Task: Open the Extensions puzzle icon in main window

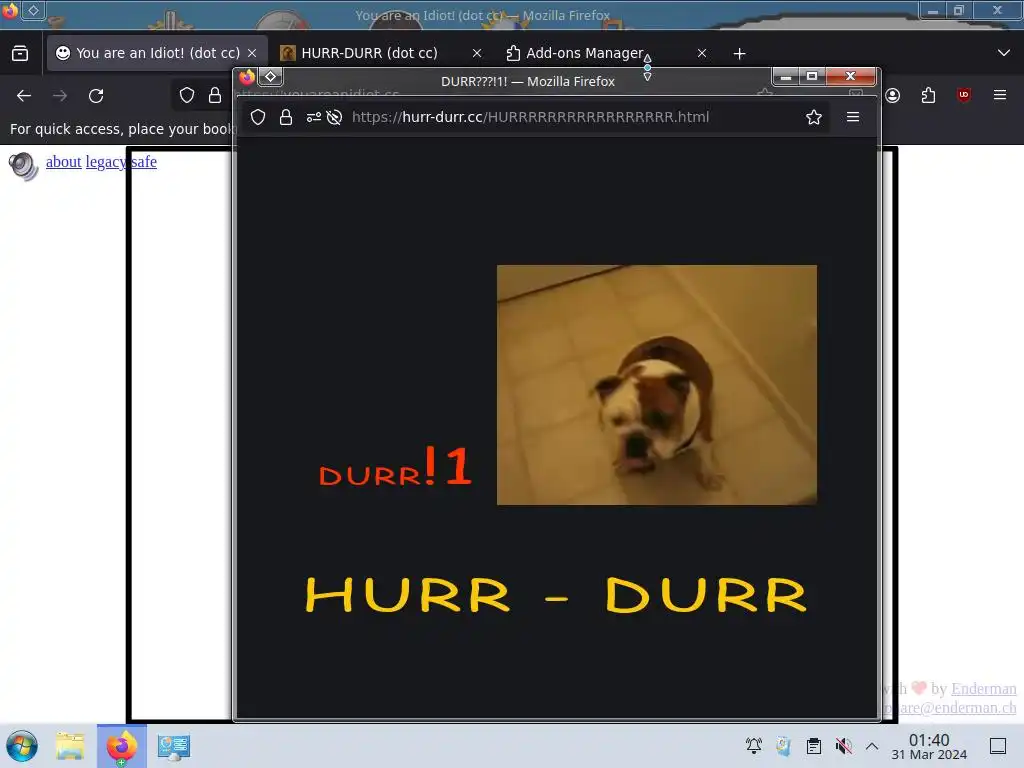Action: (928, 95)
